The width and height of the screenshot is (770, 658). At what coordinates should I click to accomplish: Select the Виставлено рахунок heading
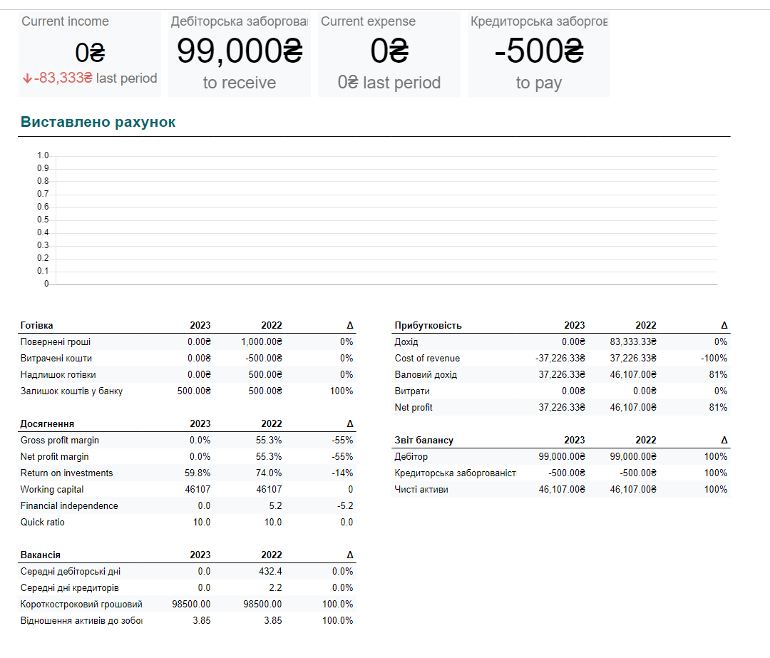98,122
